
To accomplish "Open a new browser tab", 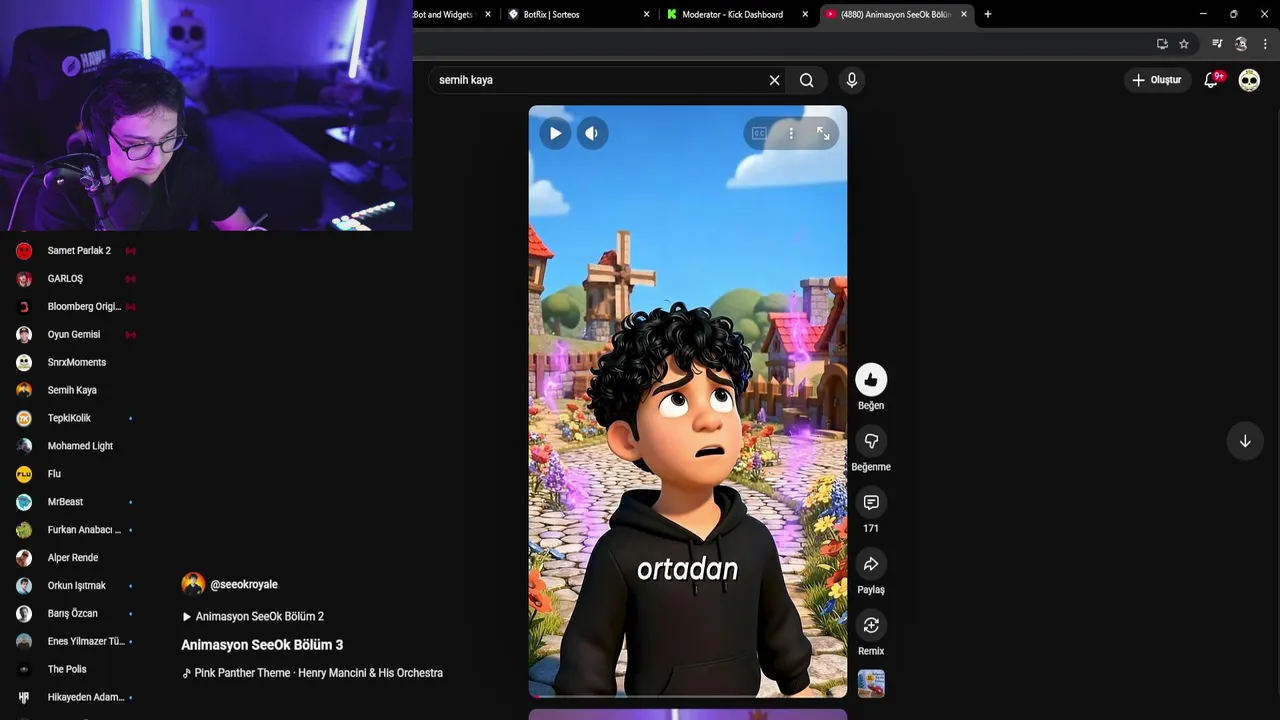I will 988,14.
